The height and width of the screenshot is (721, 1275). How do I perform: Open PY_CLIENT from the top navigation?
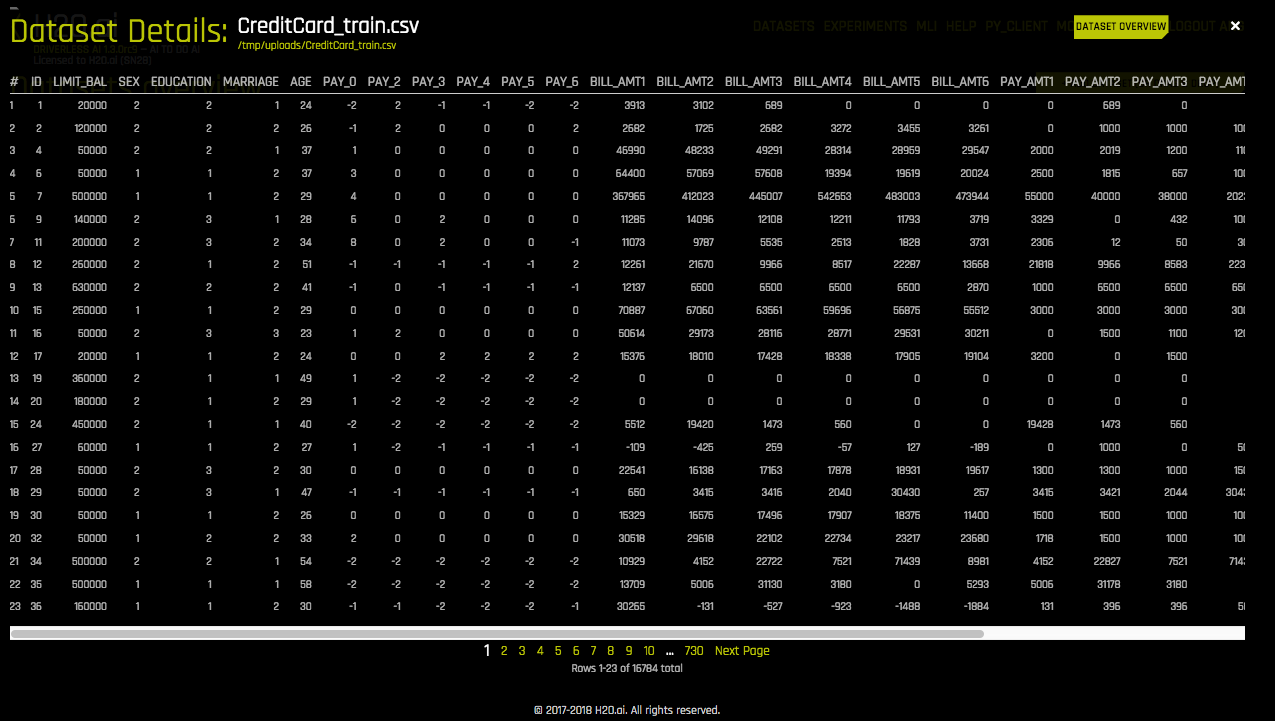(1016, 26)
